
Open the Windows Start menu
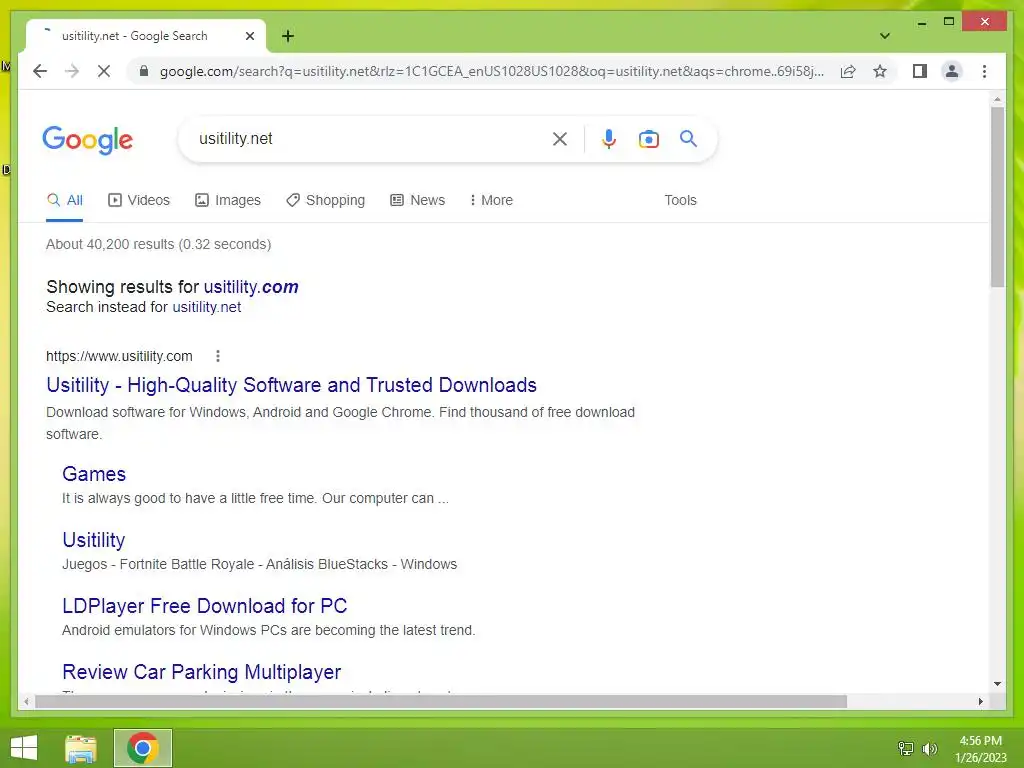25,748
